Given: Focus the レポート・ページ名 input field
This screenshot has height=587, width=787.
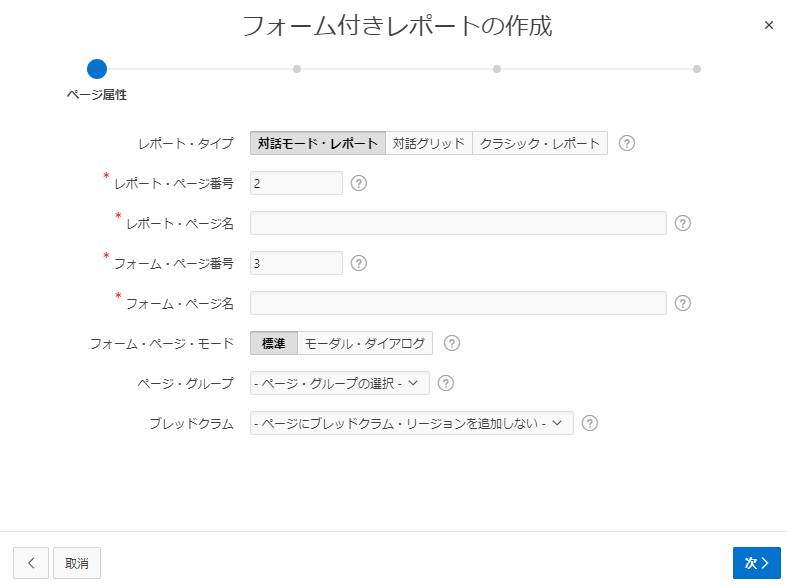Looking at the screenshot, I should coord(458,223).
